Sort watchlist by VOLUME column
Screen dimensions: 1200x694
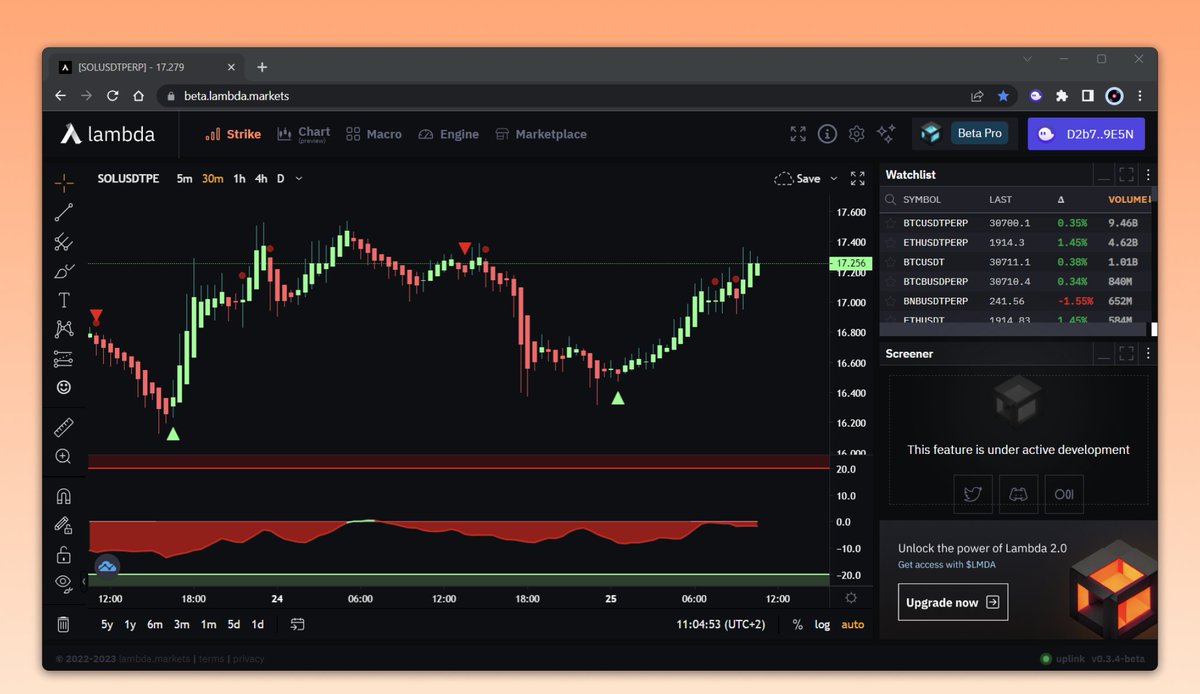(1128, 200)
